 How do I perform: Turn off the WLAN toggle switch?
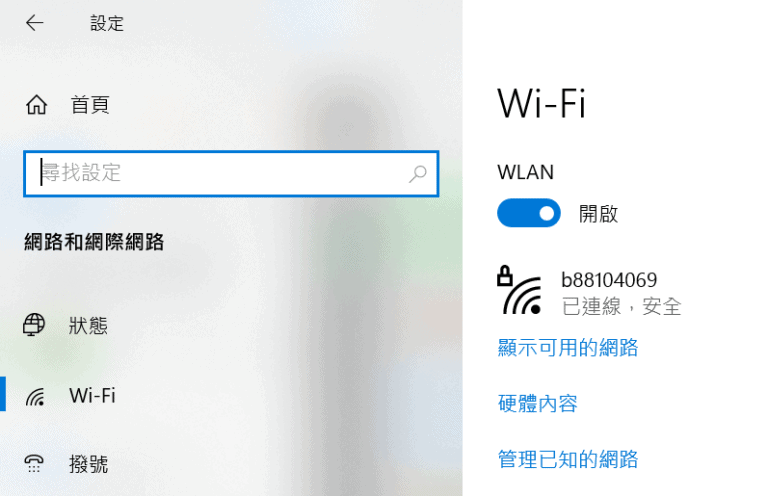pos(528,213)
